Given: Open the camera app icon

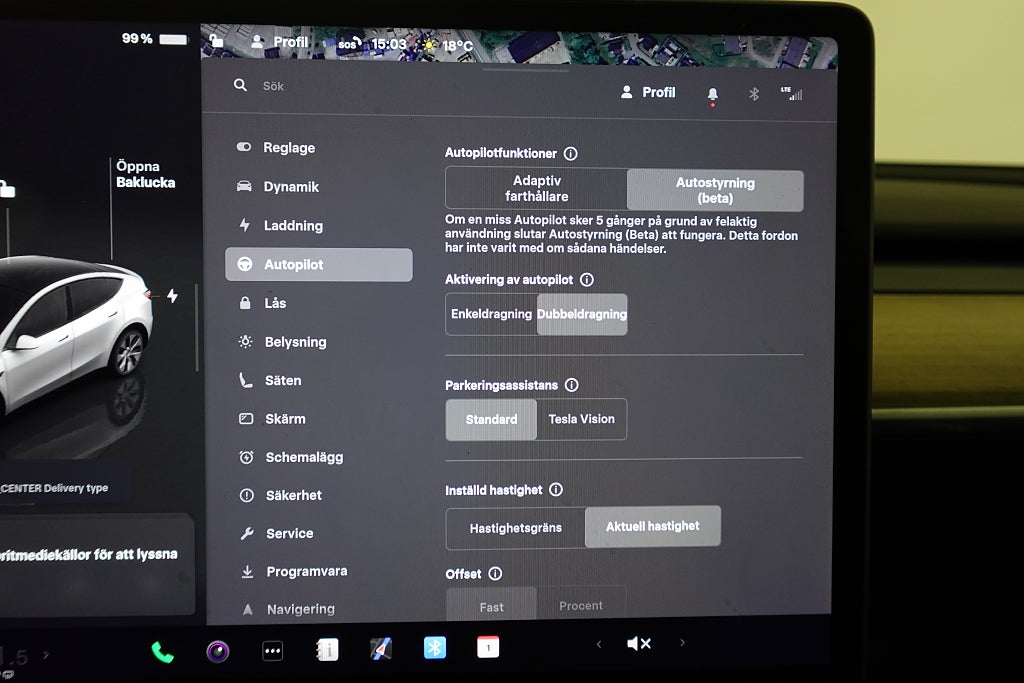Looking at the screenshot, I should point(218,652).
